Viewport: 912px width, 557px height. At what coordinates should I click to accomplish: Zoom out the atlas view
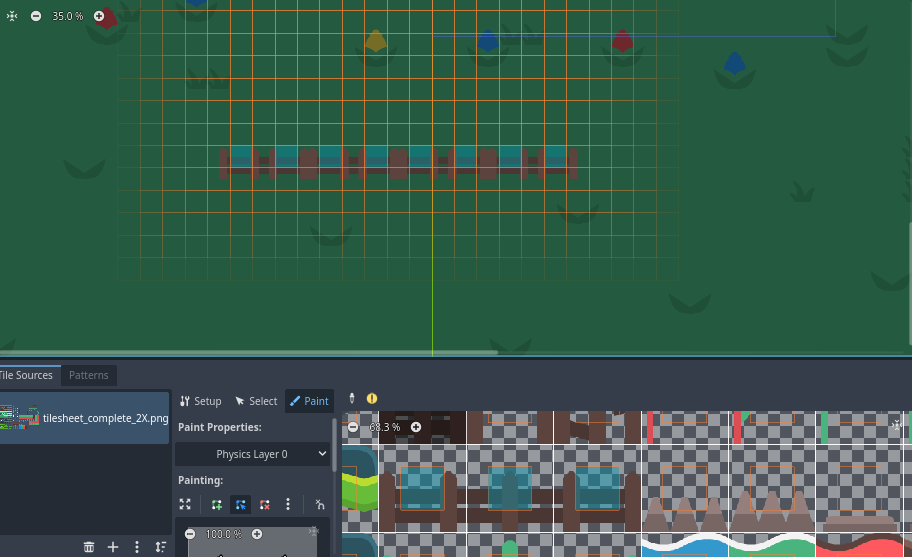click(x=353, y=427)
